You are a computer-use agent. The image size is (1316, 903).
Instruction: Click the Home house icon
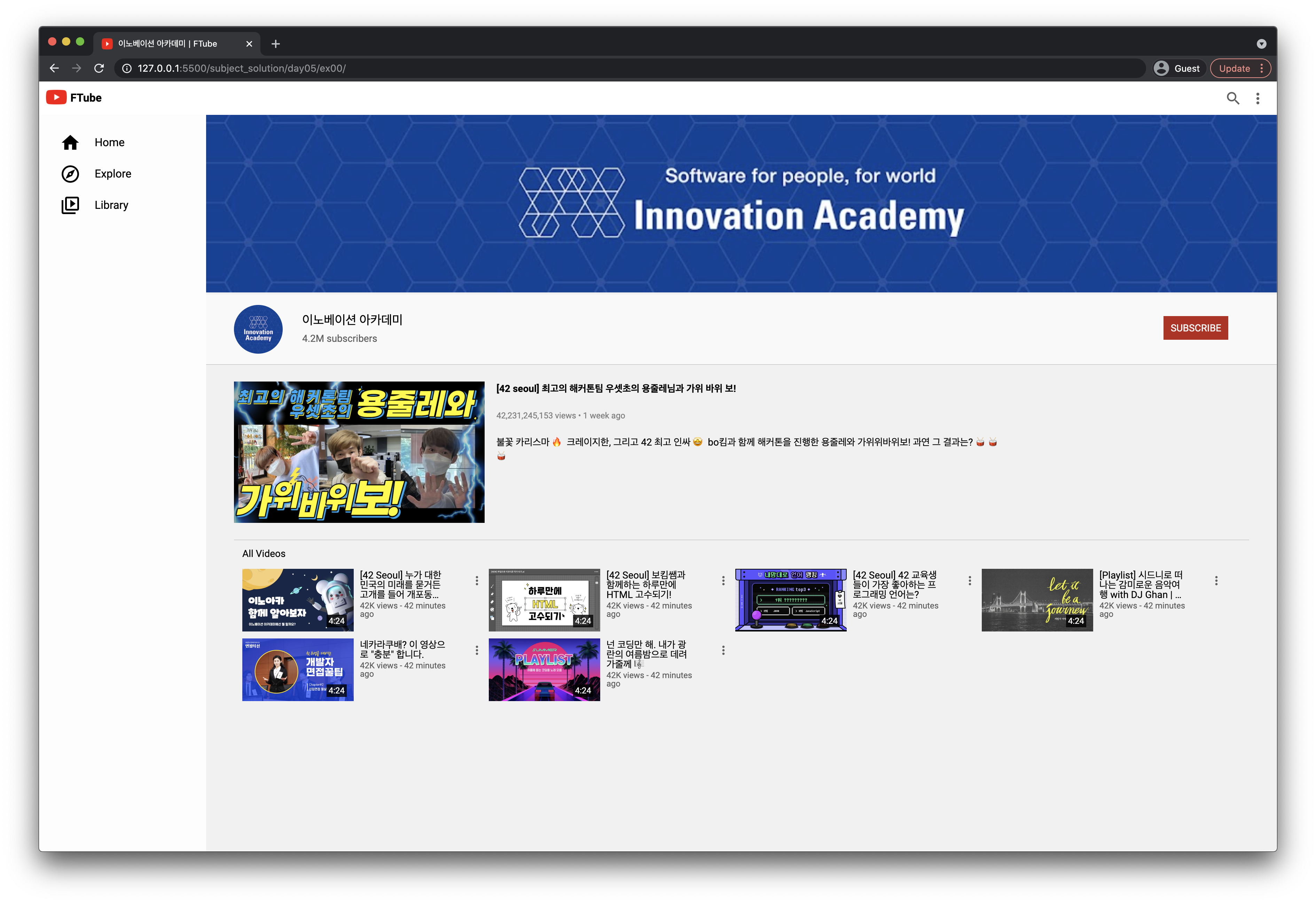click(70, 142)
